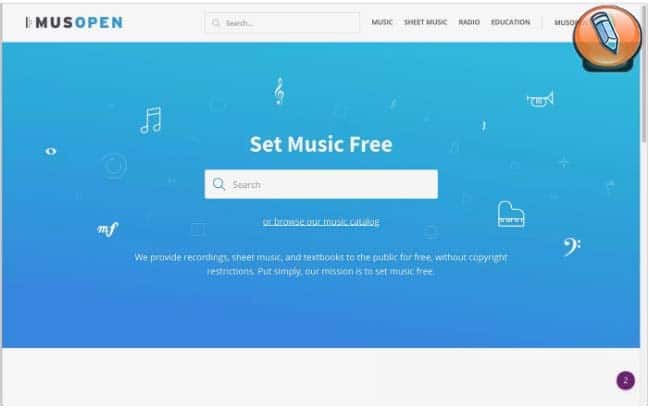Click the orange pencil edit badge
Viewport: 649px width, 408px height.
click(607, 38)
